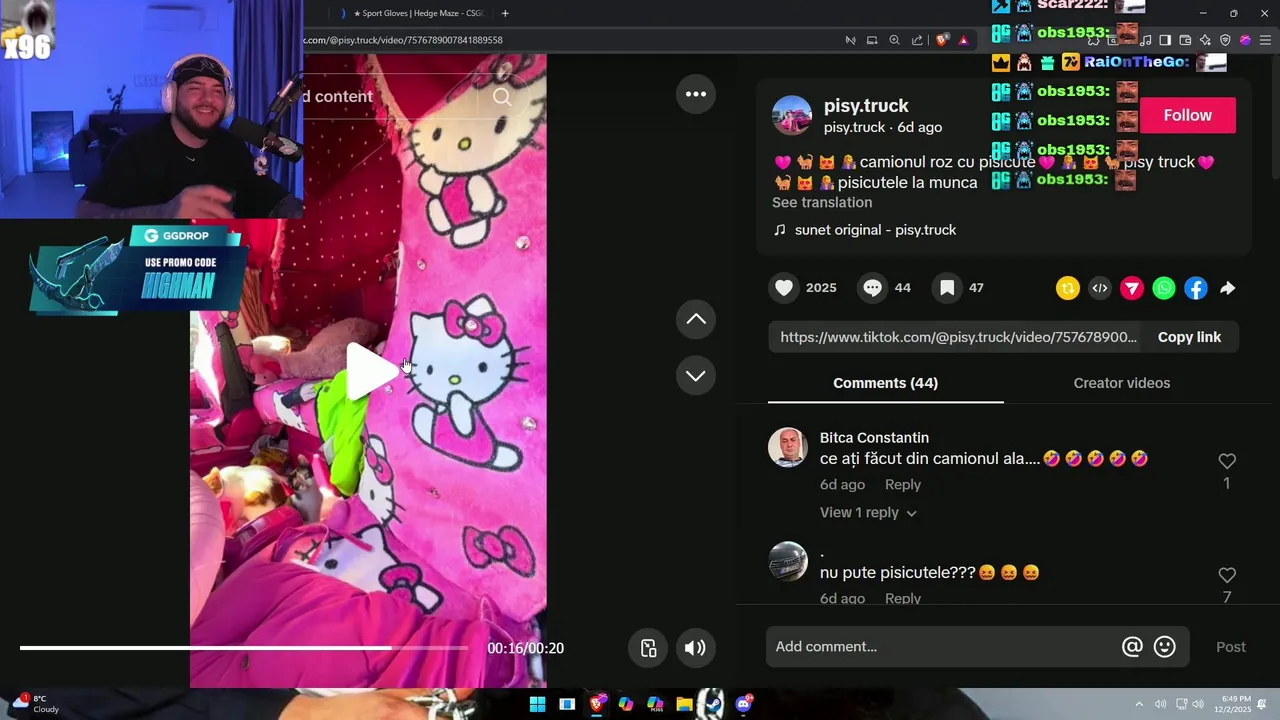This screenshot has width=1280, height=720.
Task: Open a new browser tab
Action: click(505, 13)
